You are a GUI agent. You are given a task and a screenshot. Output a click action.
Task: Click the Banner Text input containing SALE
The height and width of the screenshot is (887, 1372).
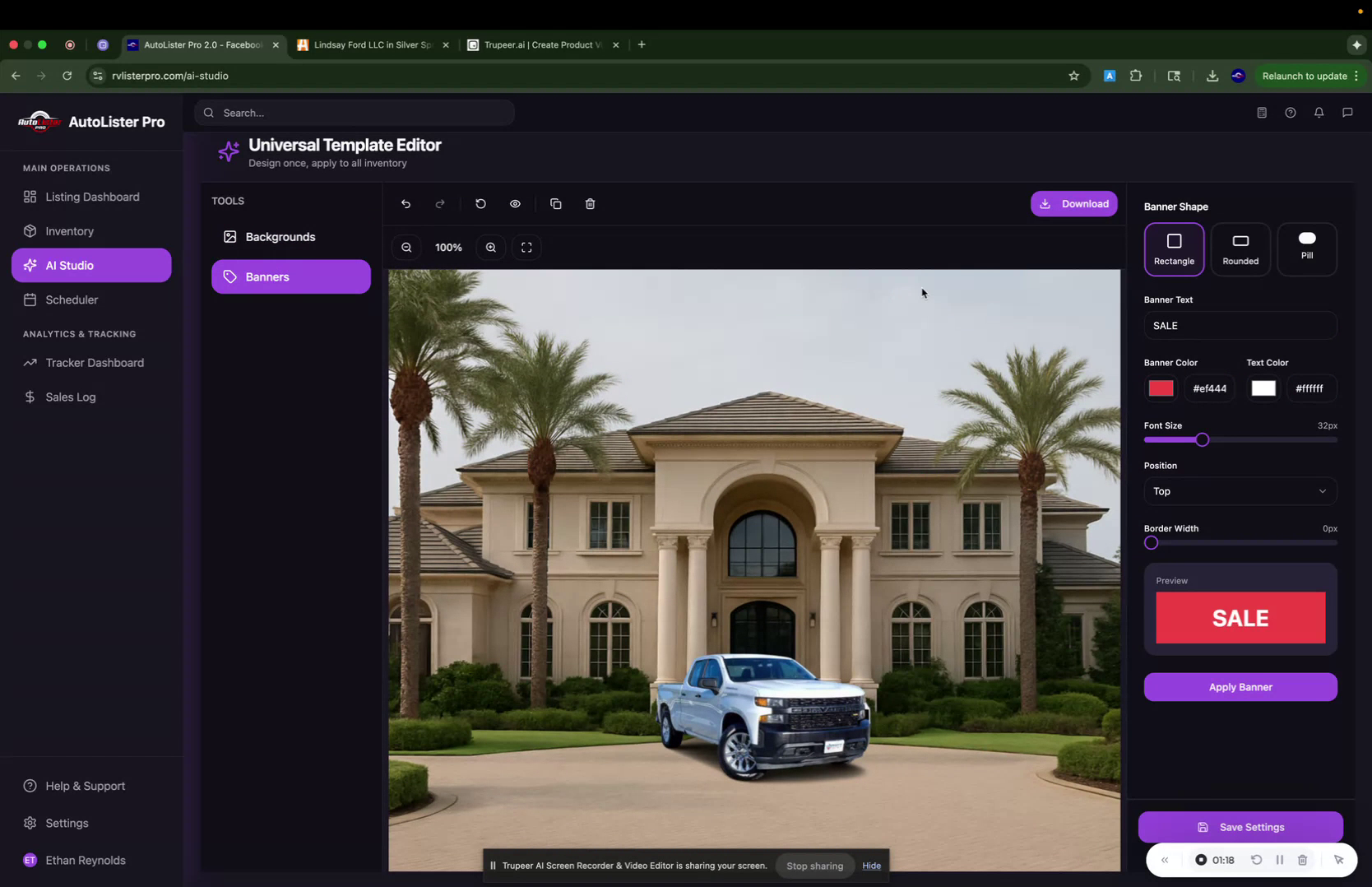click(1240, 325)
